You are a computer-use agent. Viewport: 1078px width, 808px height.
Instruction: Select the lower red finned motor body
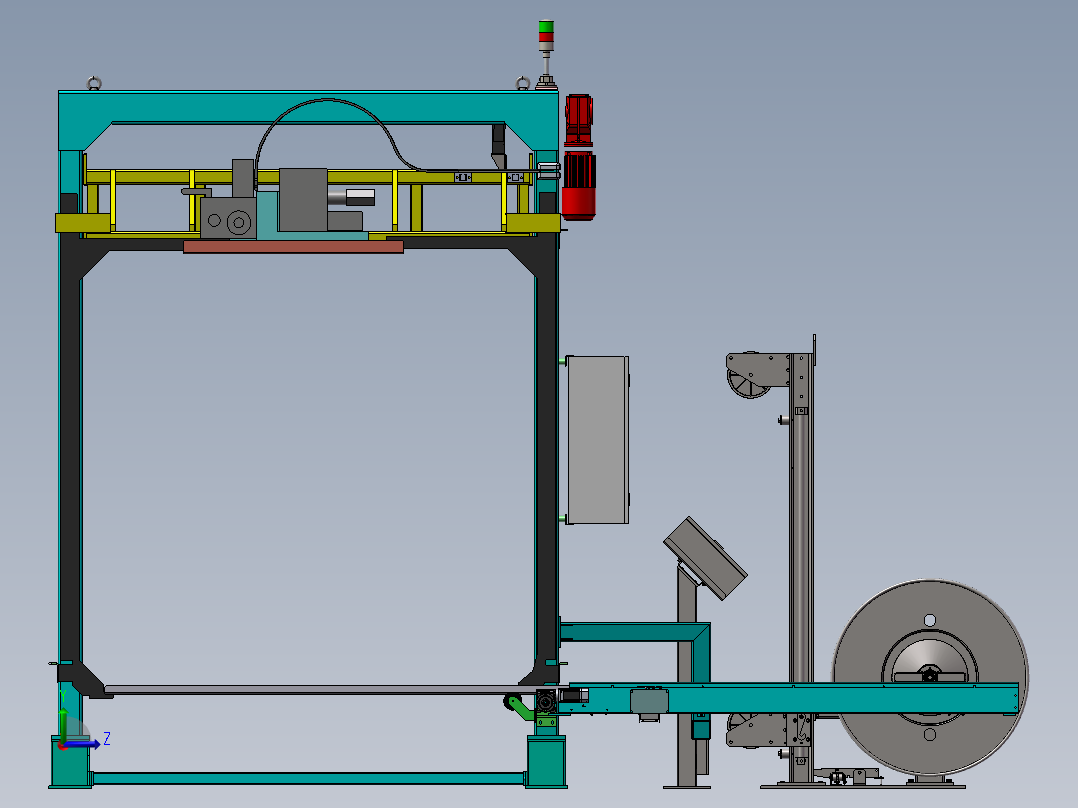[x=578, y=186]
